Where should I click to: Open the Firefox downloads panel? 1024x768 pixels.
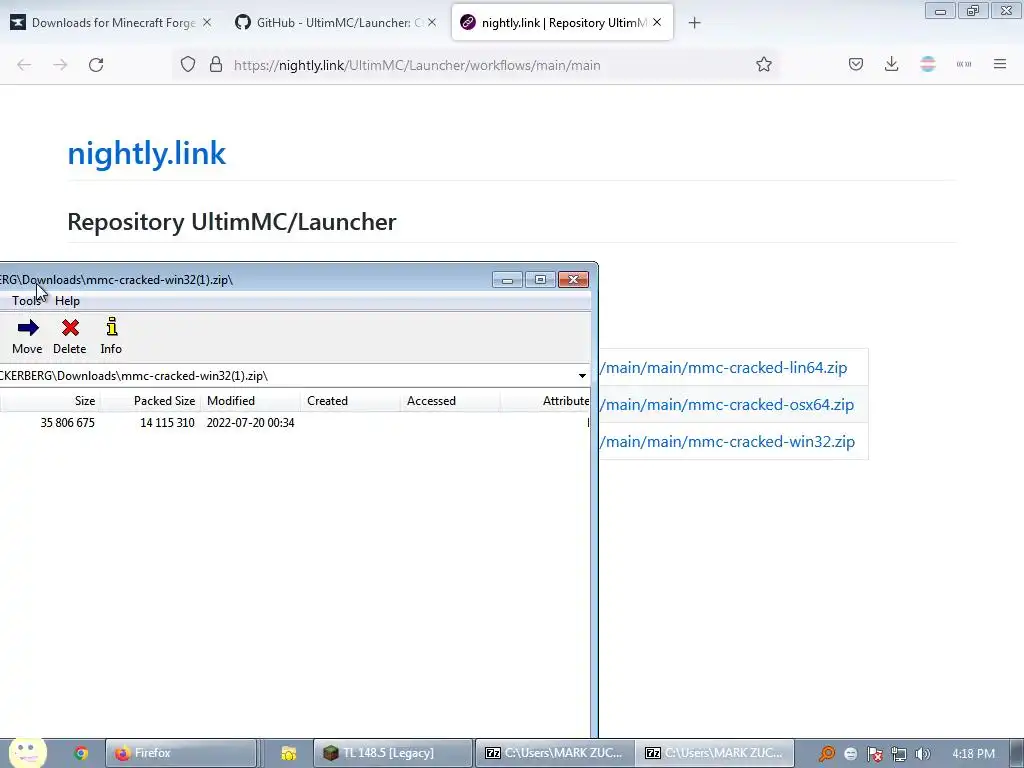click(x=891, y=64)
